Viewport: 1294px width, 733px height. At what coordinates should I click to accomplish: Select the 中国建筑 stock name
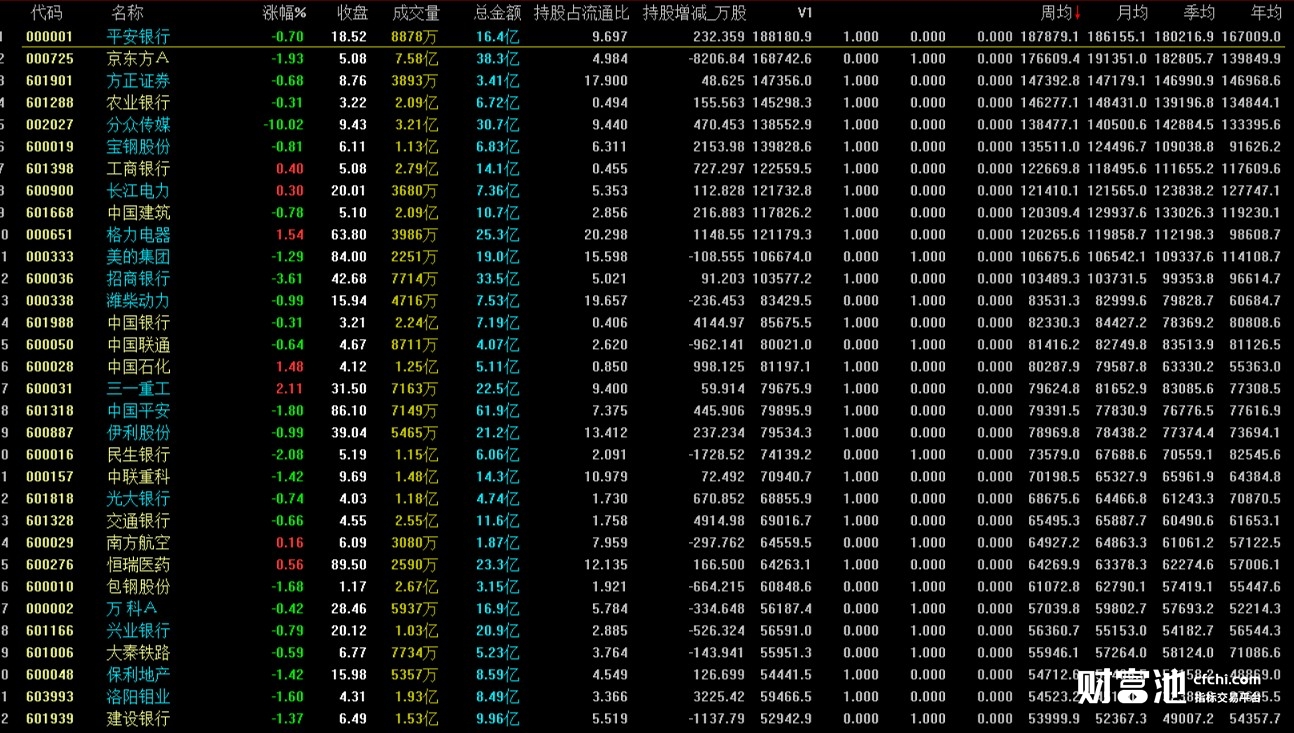(138, 213)
